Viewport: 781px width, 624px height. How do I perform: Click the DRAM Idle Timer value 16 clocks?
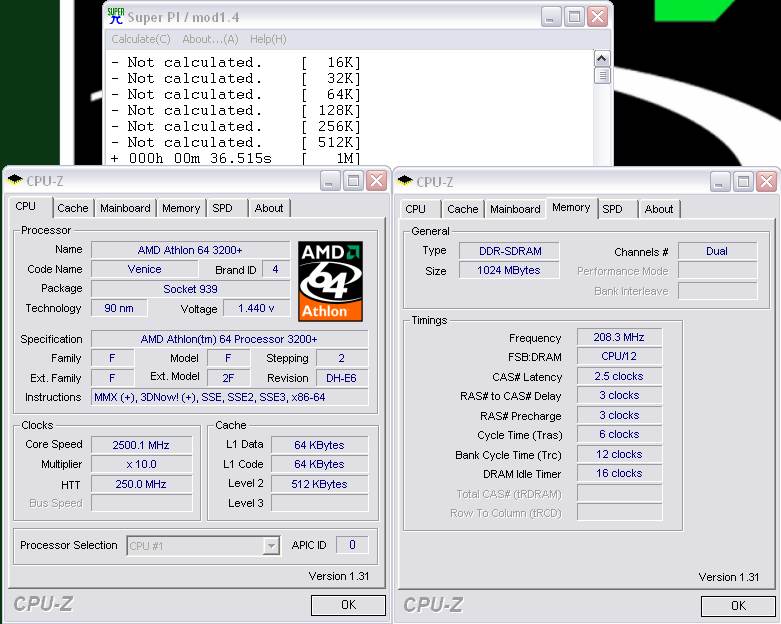pos(619,473)
